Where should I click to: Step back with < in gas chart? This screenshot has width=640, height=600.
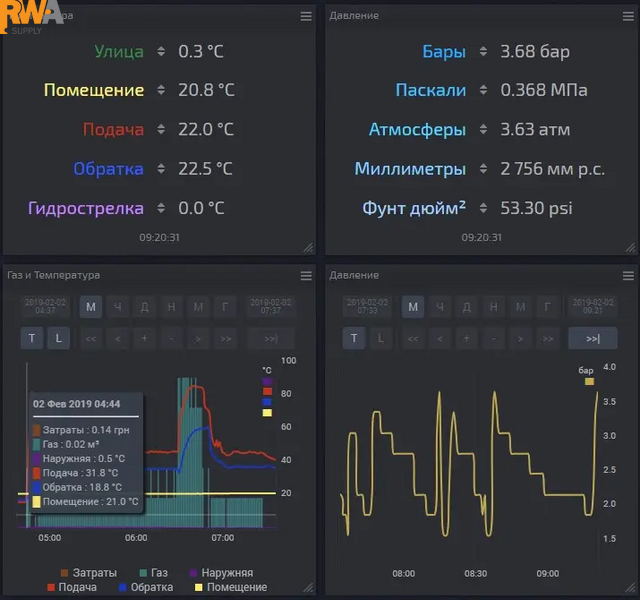(118, 338)
